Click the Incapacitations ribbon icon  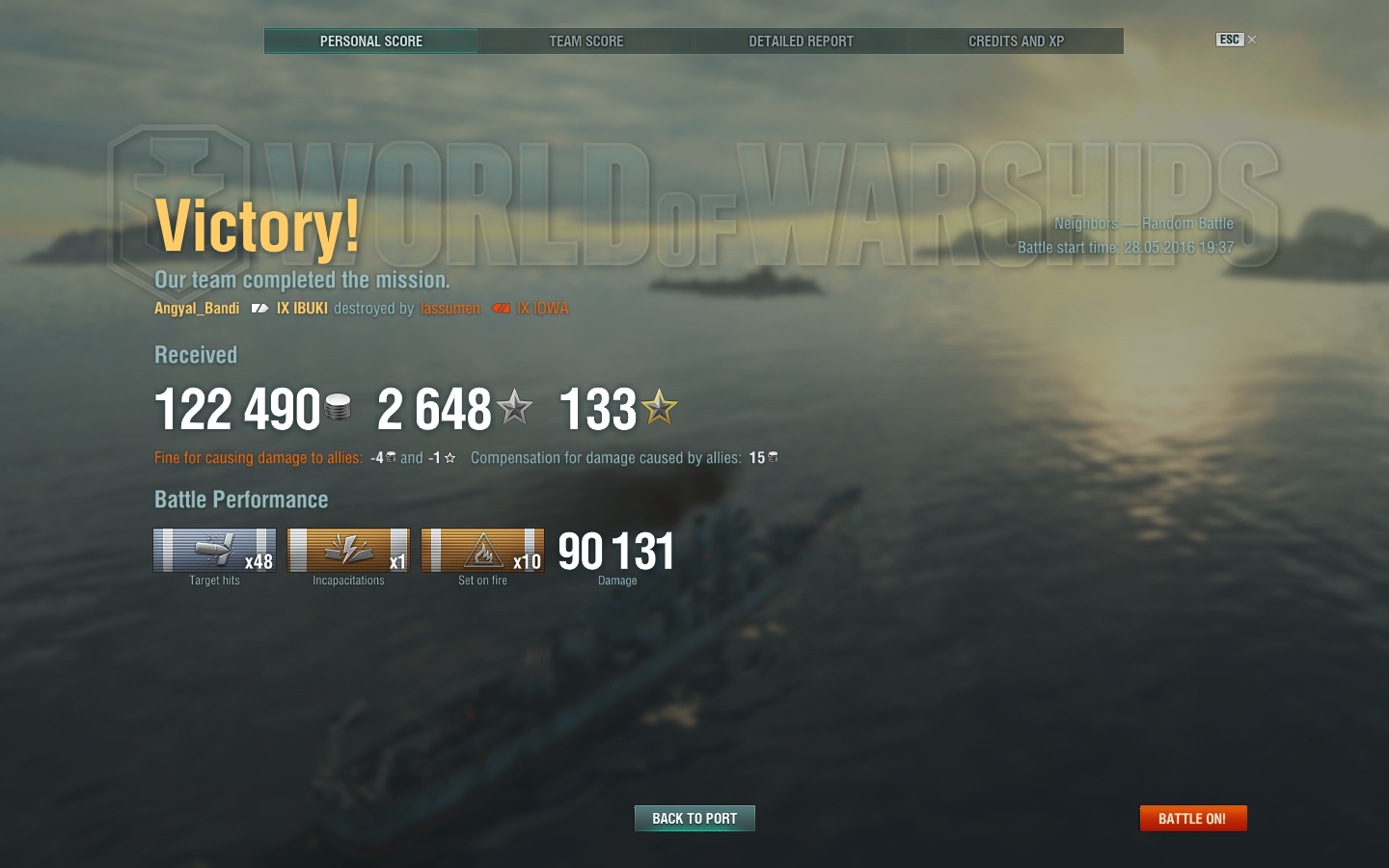pos(348,550)
